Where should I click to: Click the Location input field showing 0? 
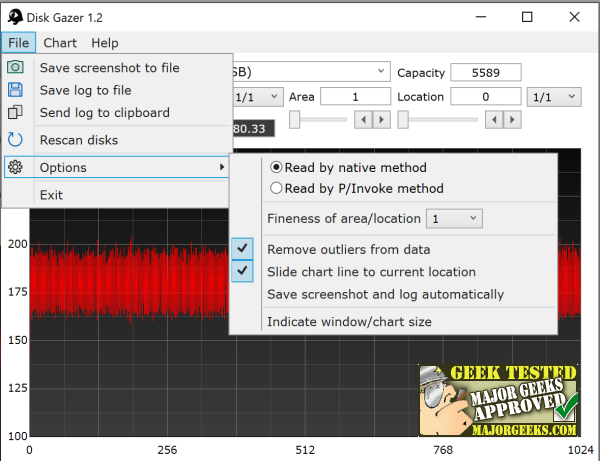pyautogui.click(x=486, y=96)
